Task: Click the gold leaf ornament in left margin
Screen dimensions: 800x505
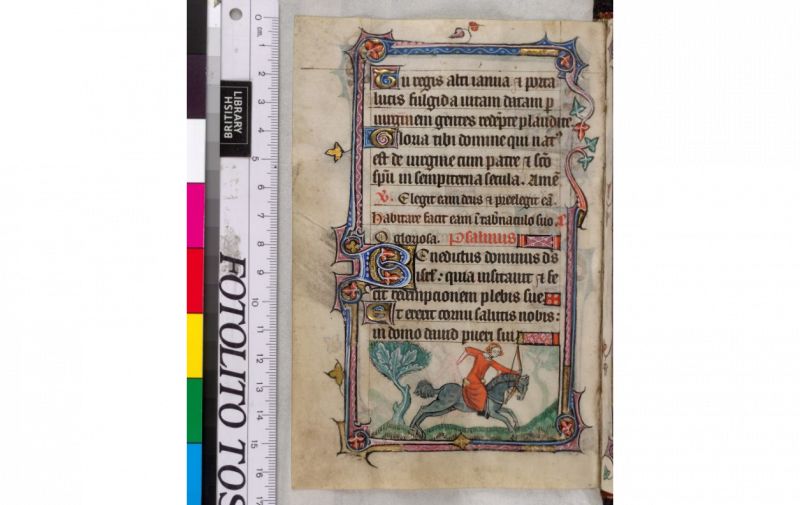Action: click(334, 153)
